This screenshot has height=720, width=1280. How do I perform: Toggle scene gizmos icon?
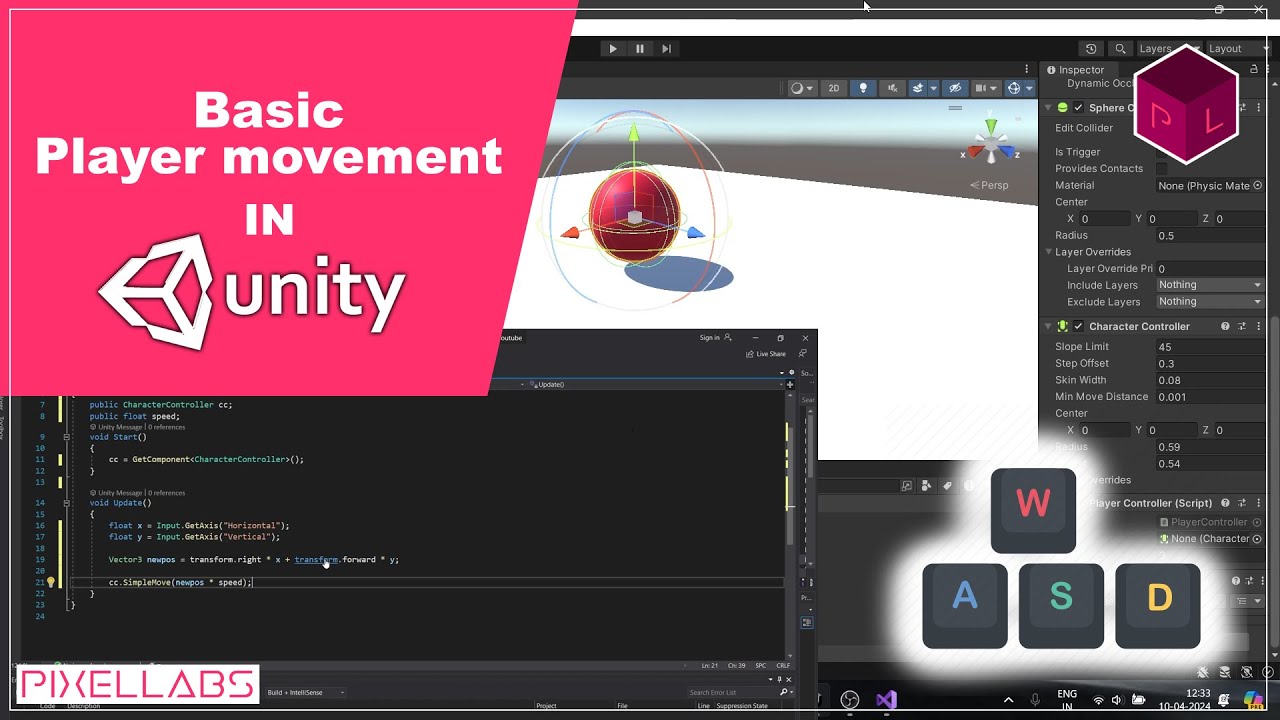tap(1014, 88)
